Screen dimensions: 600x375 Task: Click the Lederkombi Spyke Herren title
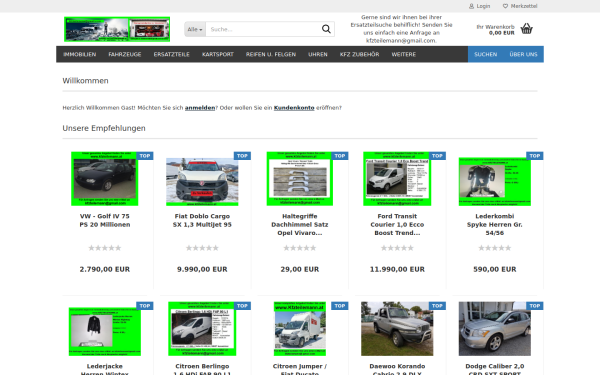tap(494, 225)
